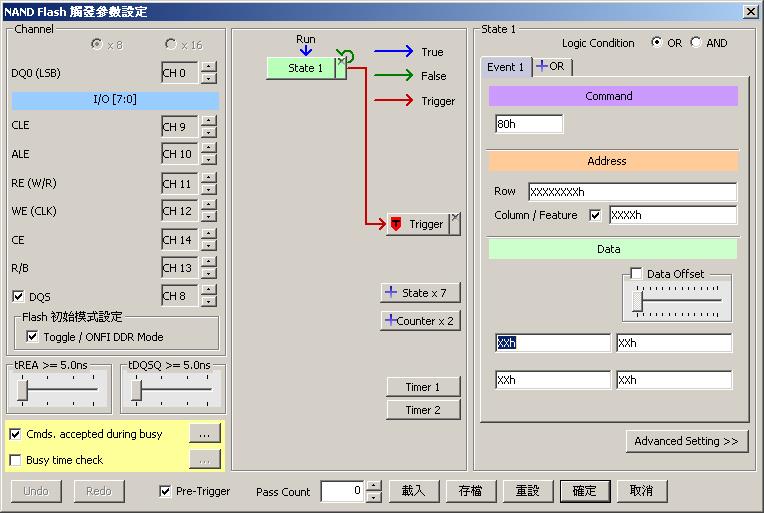Viewport: 764px width, 513px height.
Task: Add a counter with Counter x 2
Action: 420,321
